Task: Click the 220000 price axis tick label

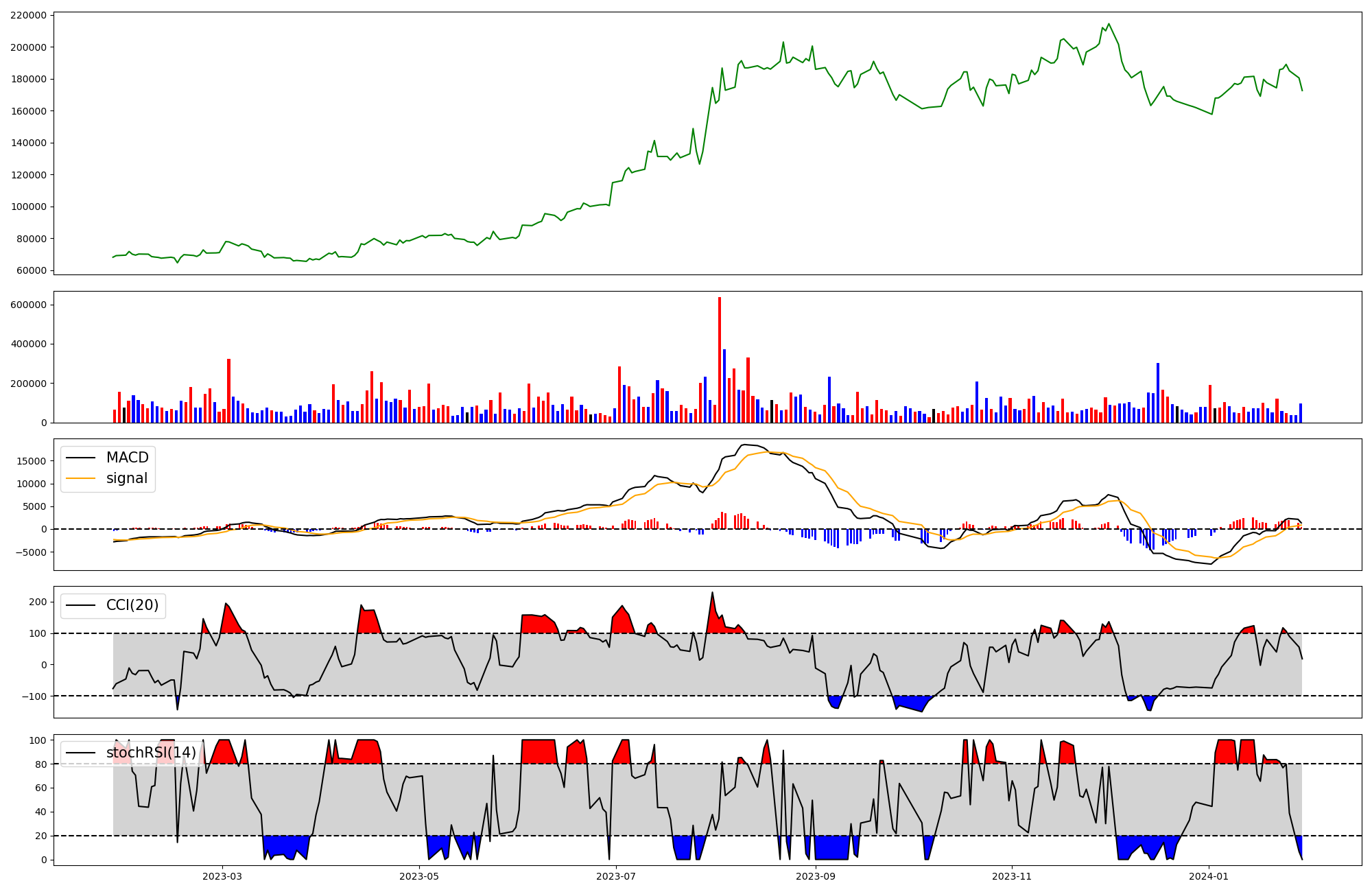Action: click(x=29, y=16)
